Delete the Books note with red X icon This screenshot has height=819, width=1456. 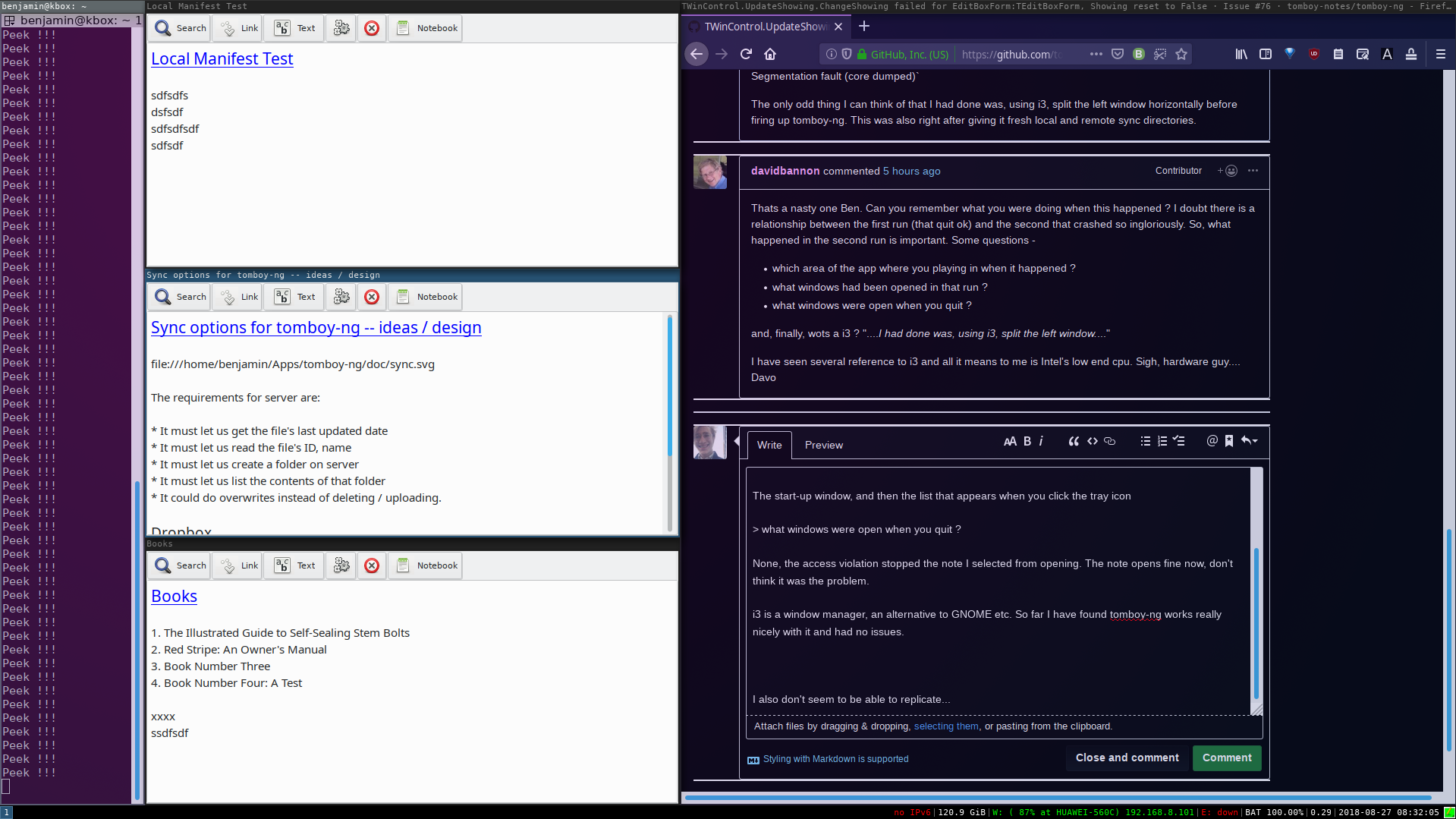pos(372,565)
